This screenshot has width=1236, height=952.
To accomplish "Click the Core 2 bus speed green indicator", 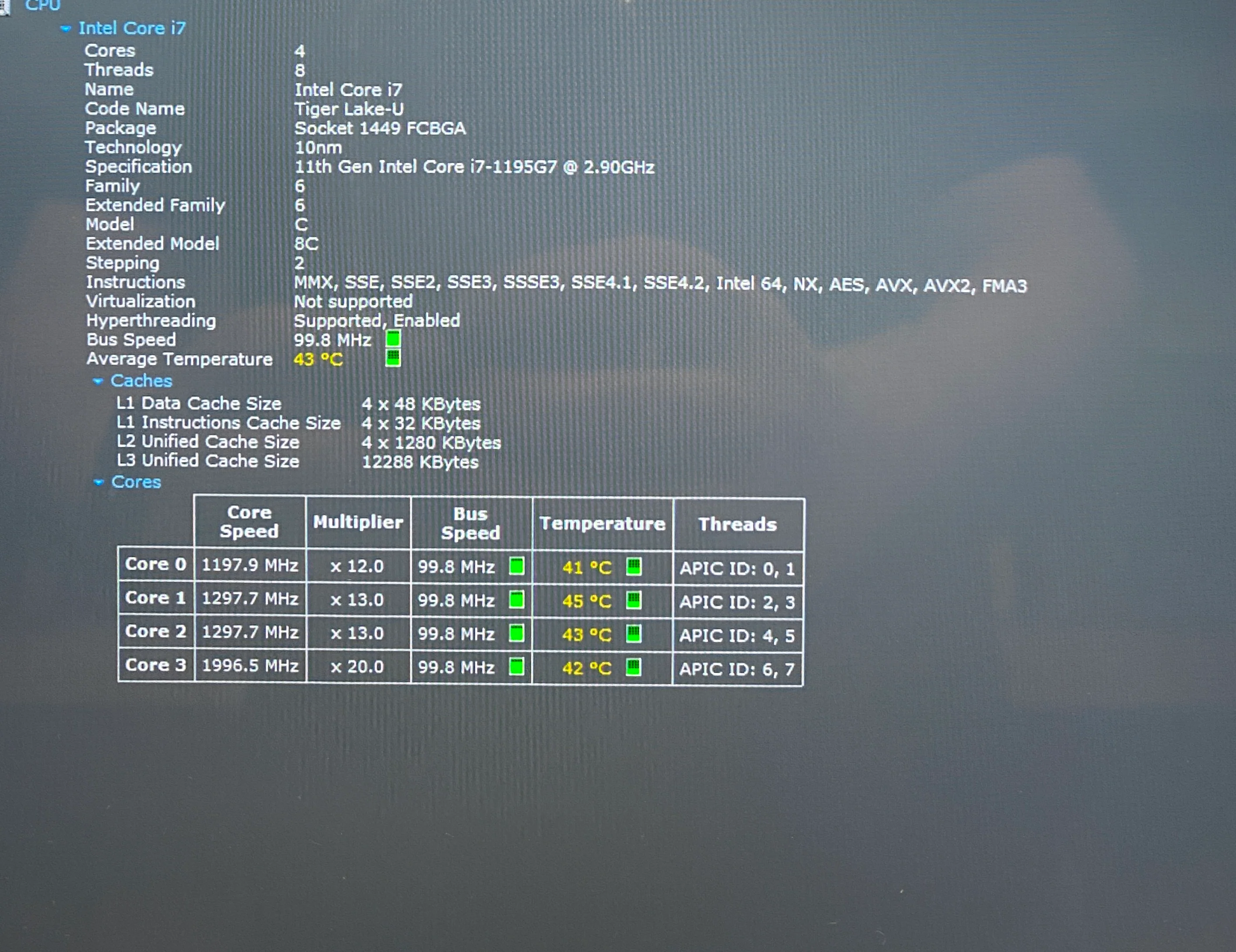I will [516, 633].
